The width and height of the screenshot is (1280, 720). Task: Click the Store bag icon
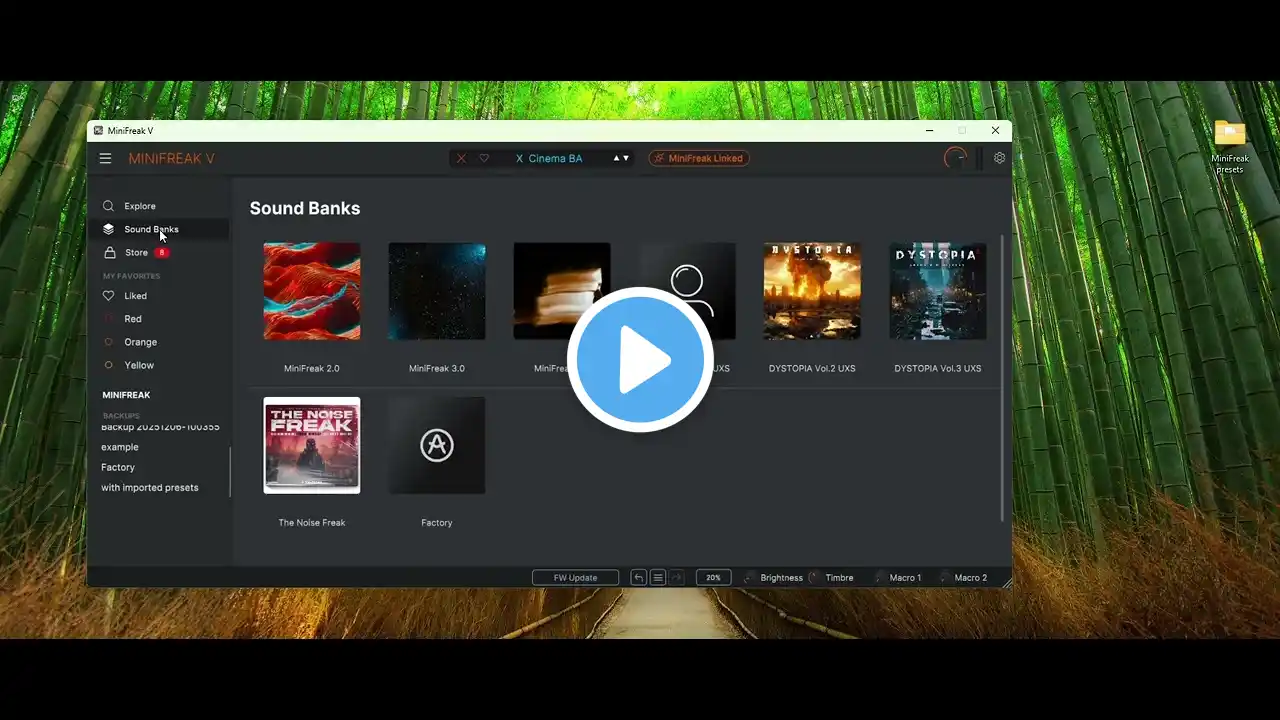point(108,252)
